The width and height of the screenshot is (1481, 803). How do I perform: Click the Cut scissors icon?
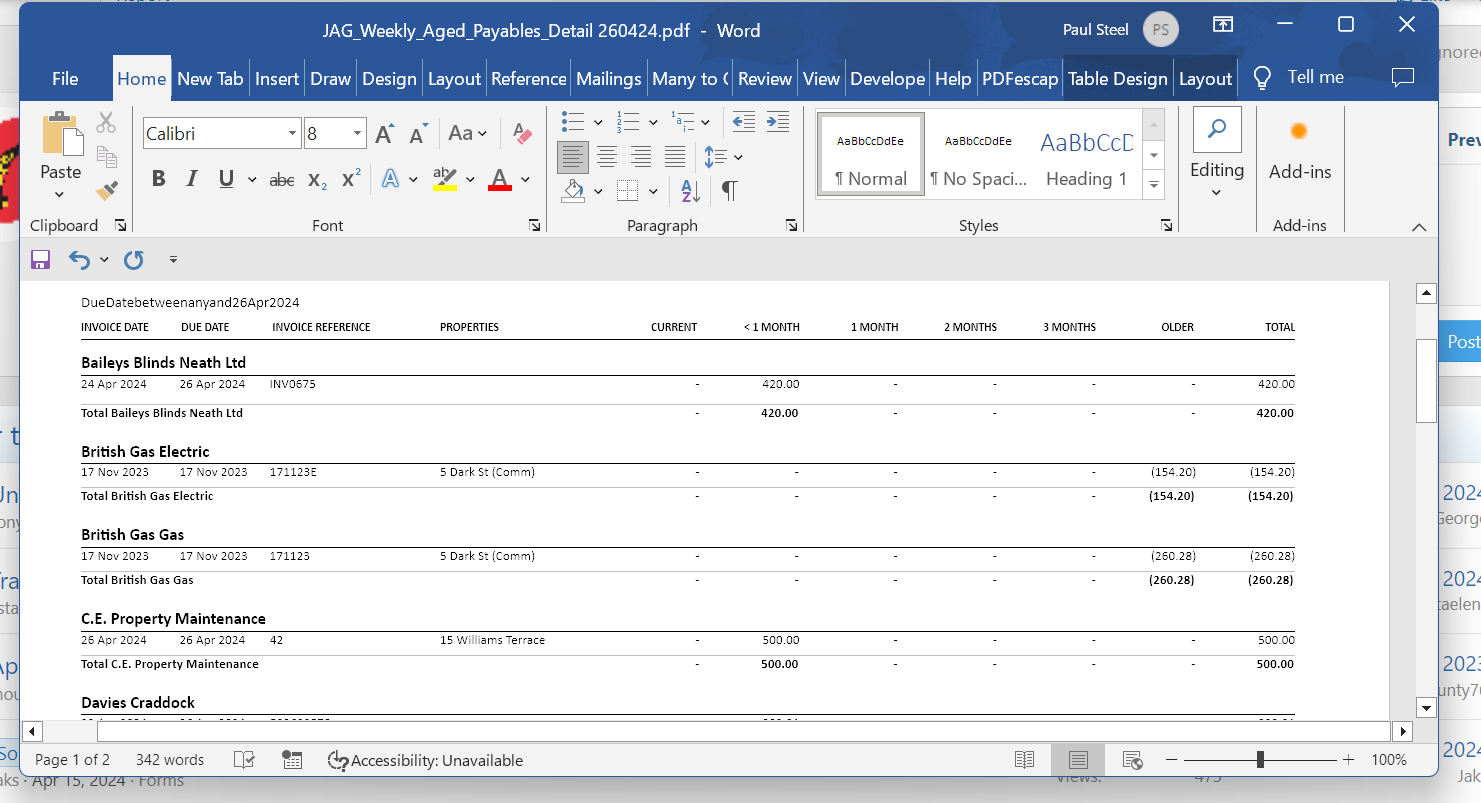106,123
